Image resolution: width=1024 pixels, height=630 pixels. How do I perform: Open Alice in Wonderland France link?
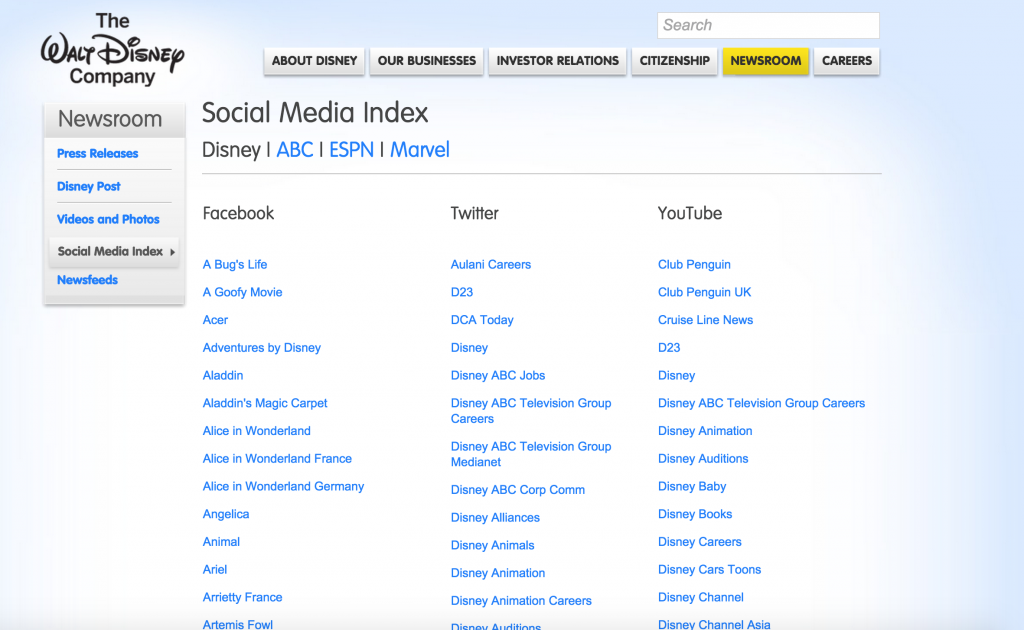click(x=277, y=459)
